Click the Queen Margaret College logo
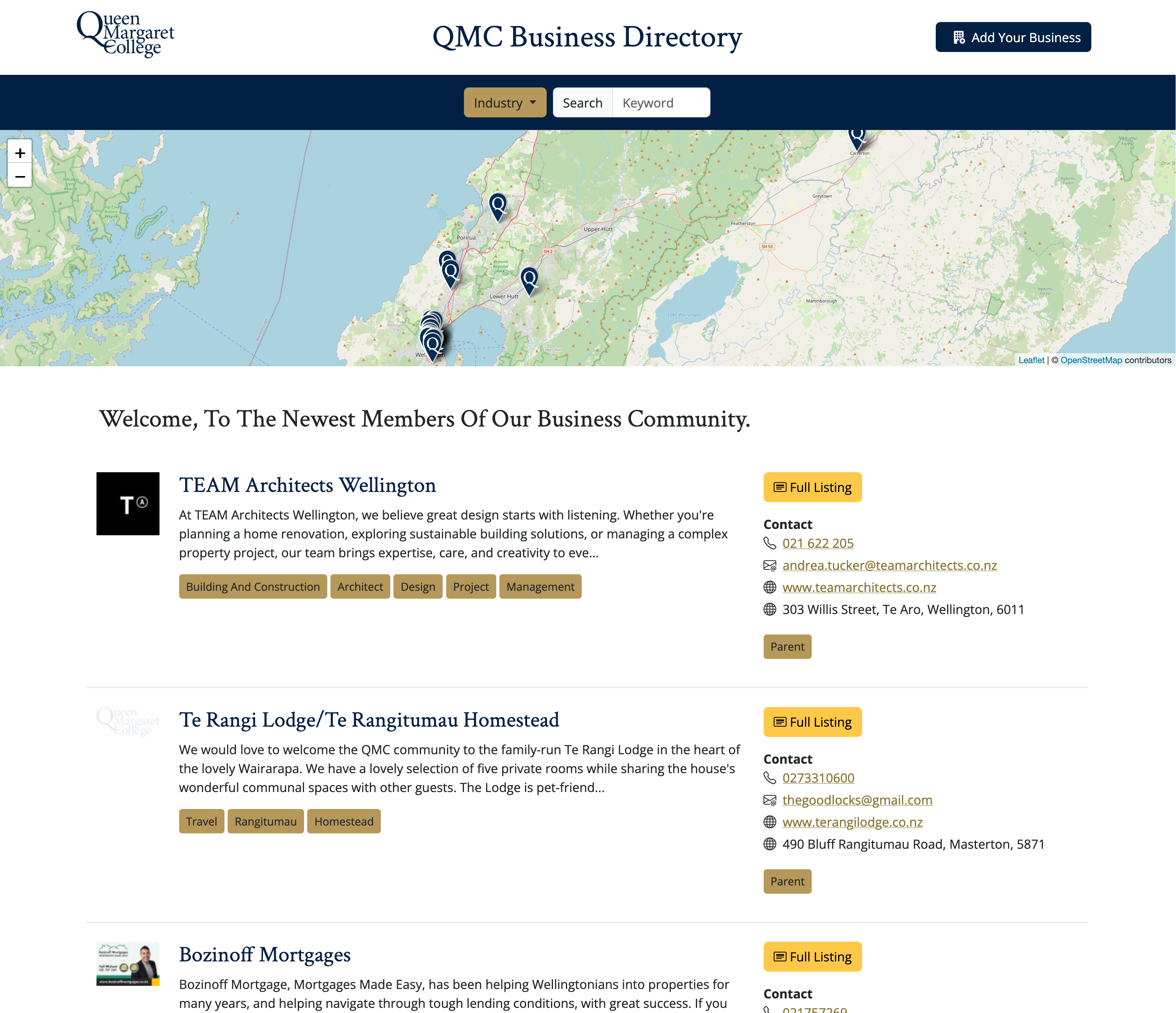1176x1013 pixels. pos(125,33)
